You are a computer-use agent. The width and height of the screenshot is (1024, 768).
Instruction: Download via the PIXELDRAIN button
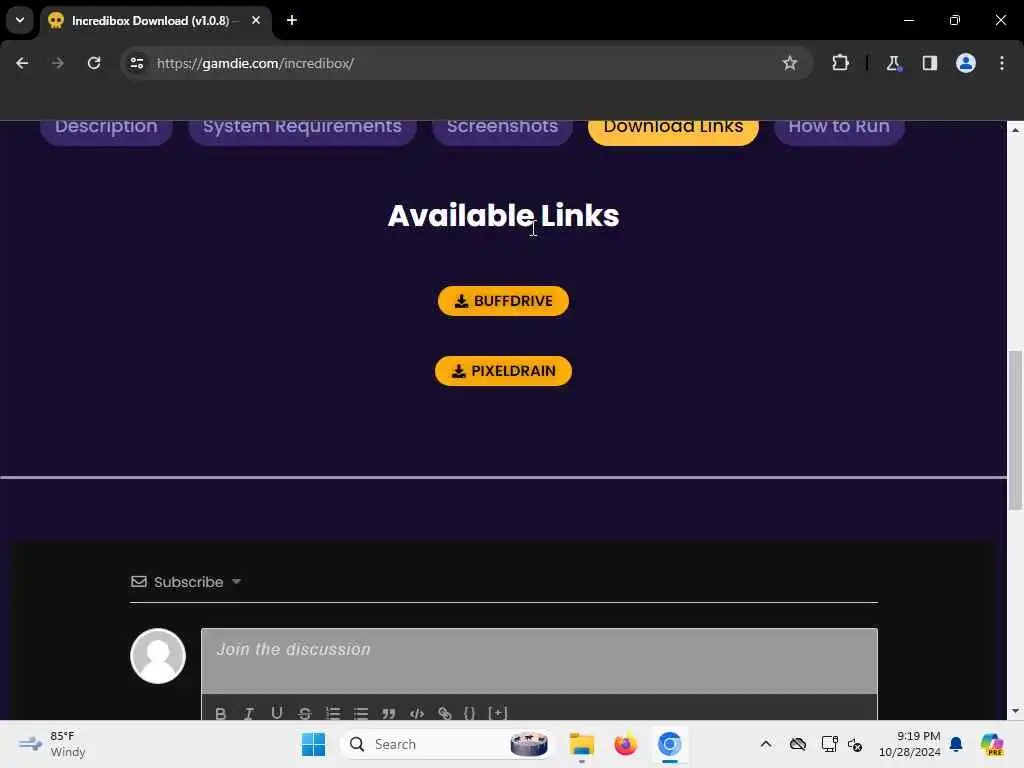503,371
